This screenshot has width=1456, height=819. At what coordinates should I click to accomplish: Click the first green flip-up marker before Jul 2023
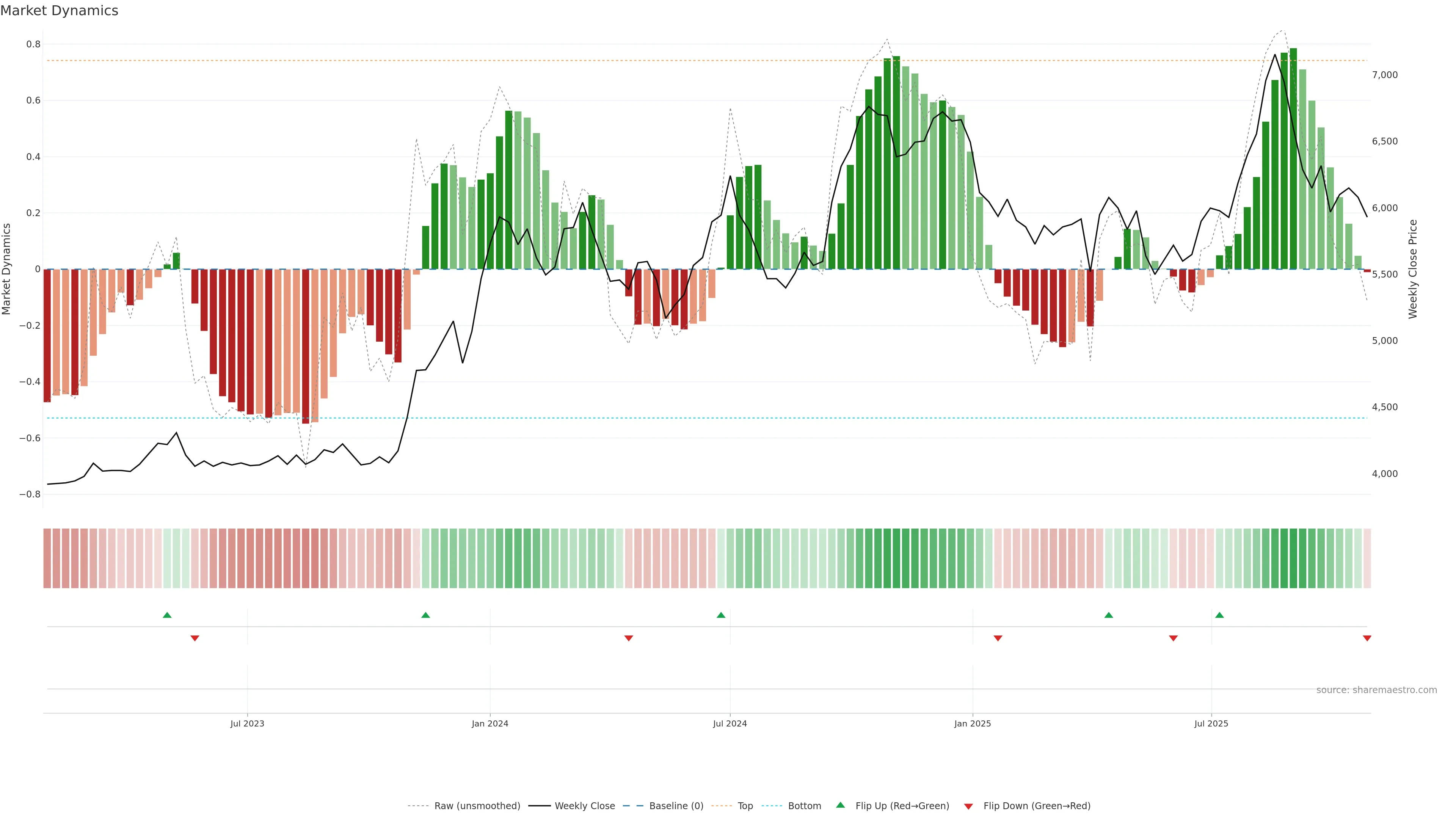click(167, 615)
